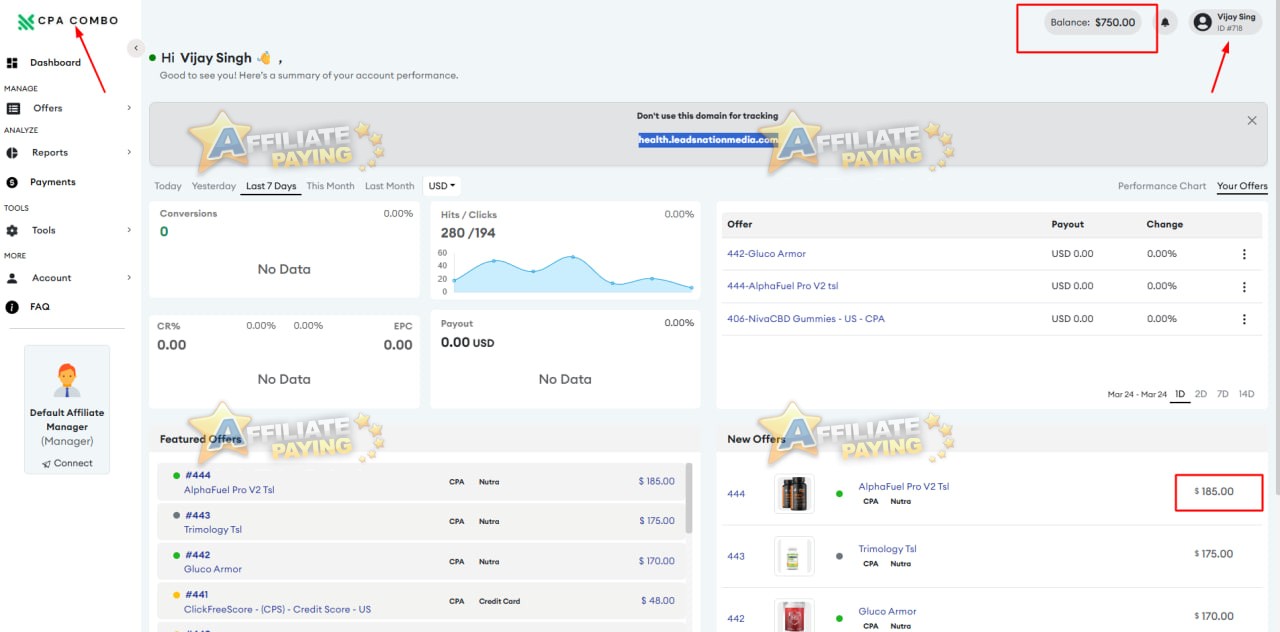This screenshot has height=632, width=1280.
Task: Open the 444-AlphaFuel Pro V2 tsl link
Action: pos(782,286)
